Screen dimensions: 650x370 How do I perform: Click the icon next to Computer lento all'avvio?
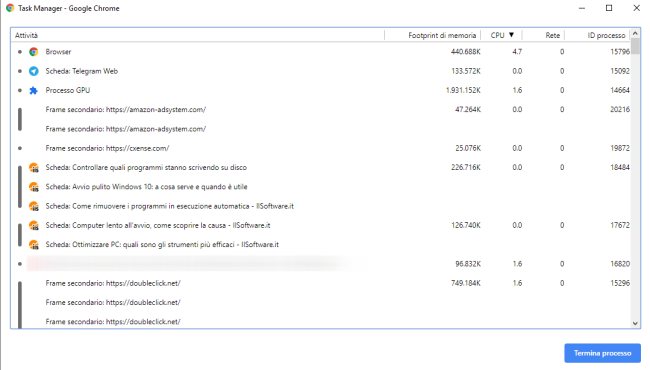pyautogui.click(x=34, y=225)
